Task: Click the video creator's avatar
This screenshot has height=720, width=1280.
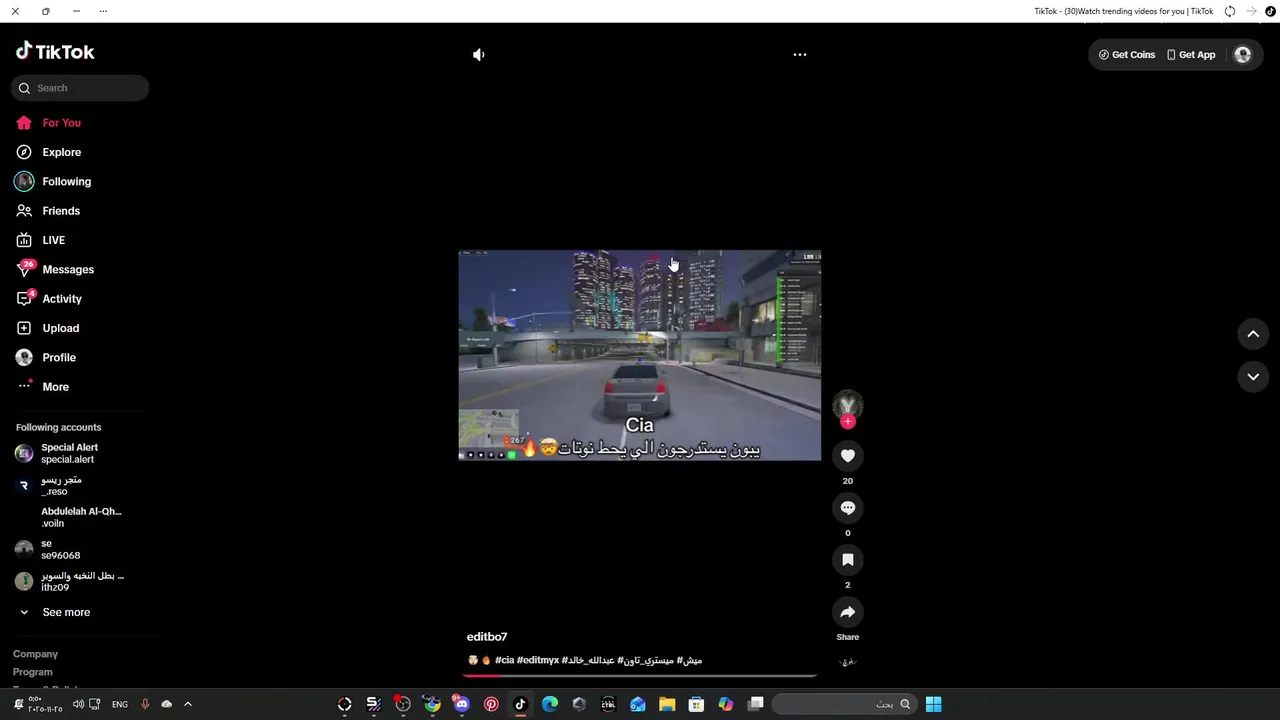Action: (x=848, y=404)
